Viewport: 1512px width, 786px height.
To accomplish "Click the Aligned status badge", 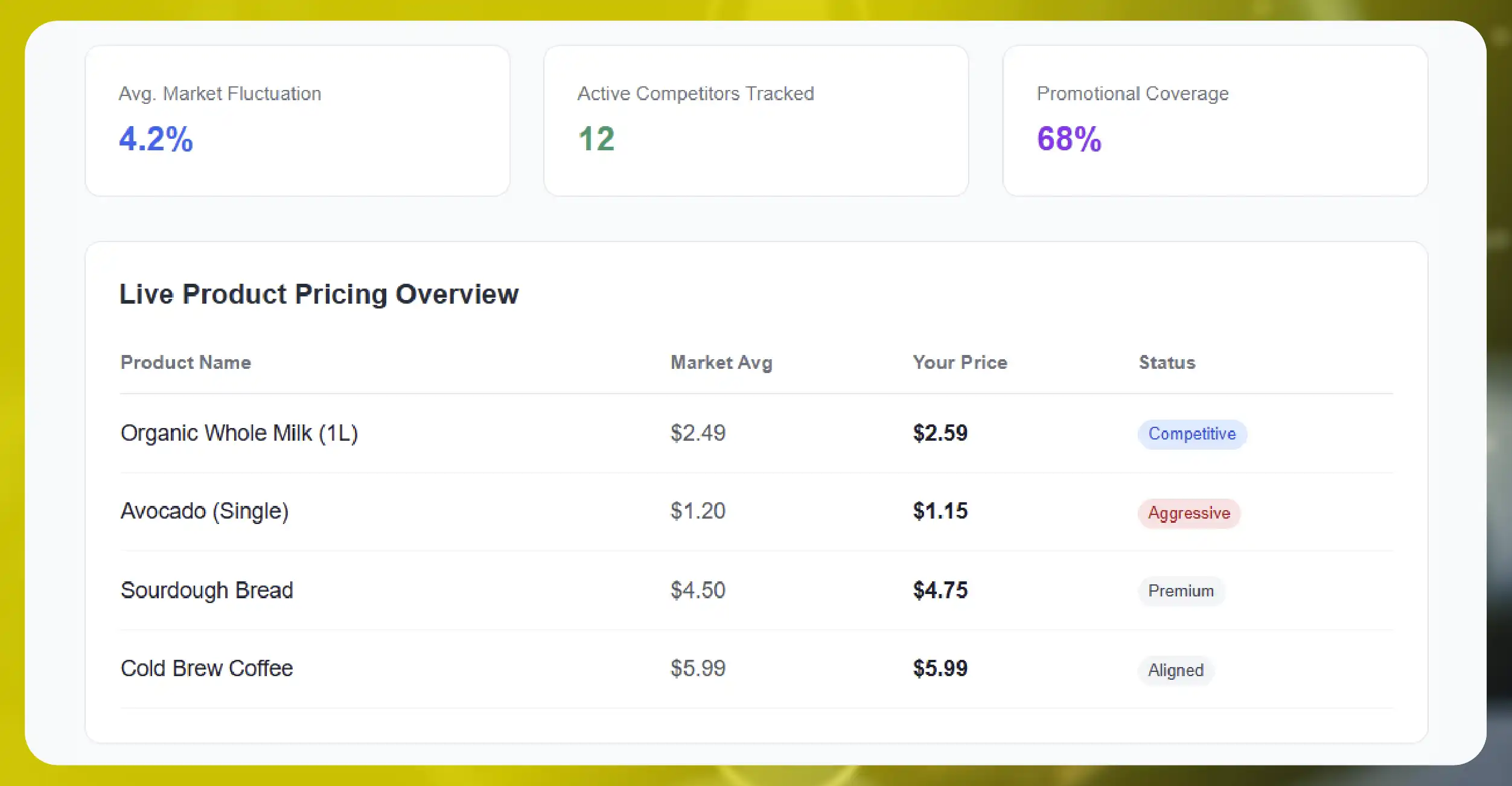I will pyautogui.click(x=1176, y=670).
